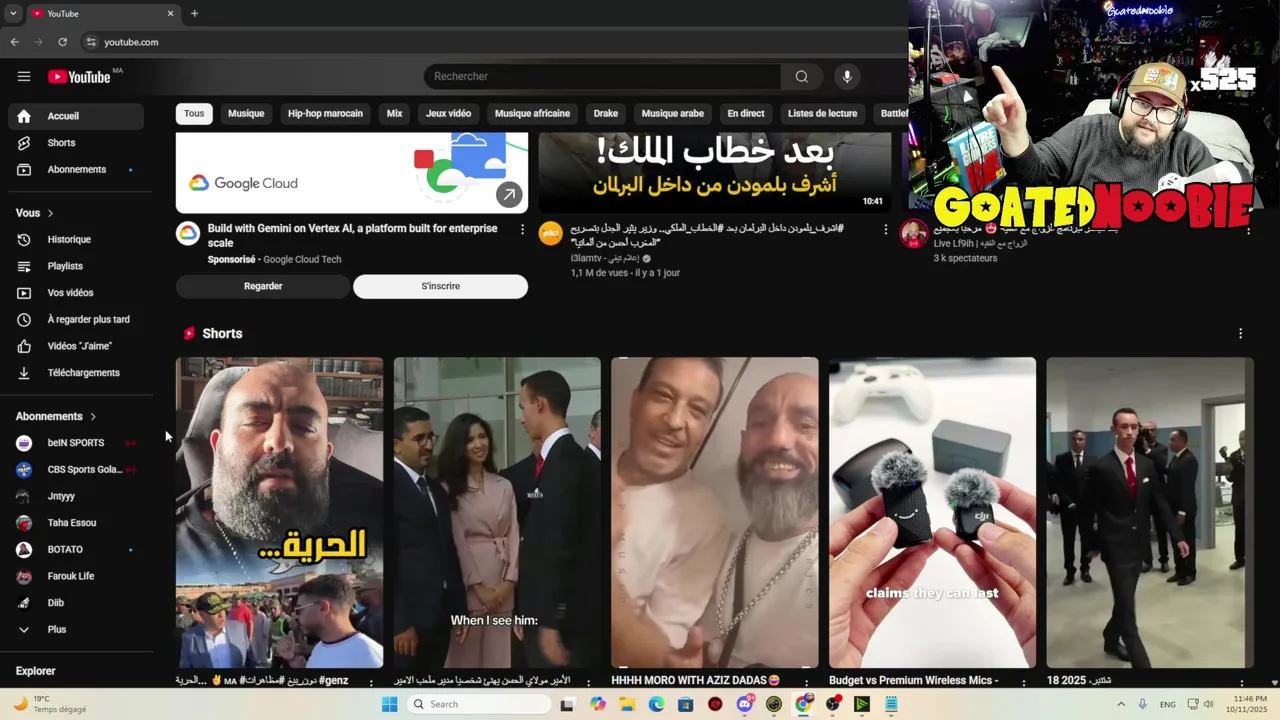1280x720 pixels.
Task: Open Farouk Life channel subscription
Action: [x=76, y=576]
